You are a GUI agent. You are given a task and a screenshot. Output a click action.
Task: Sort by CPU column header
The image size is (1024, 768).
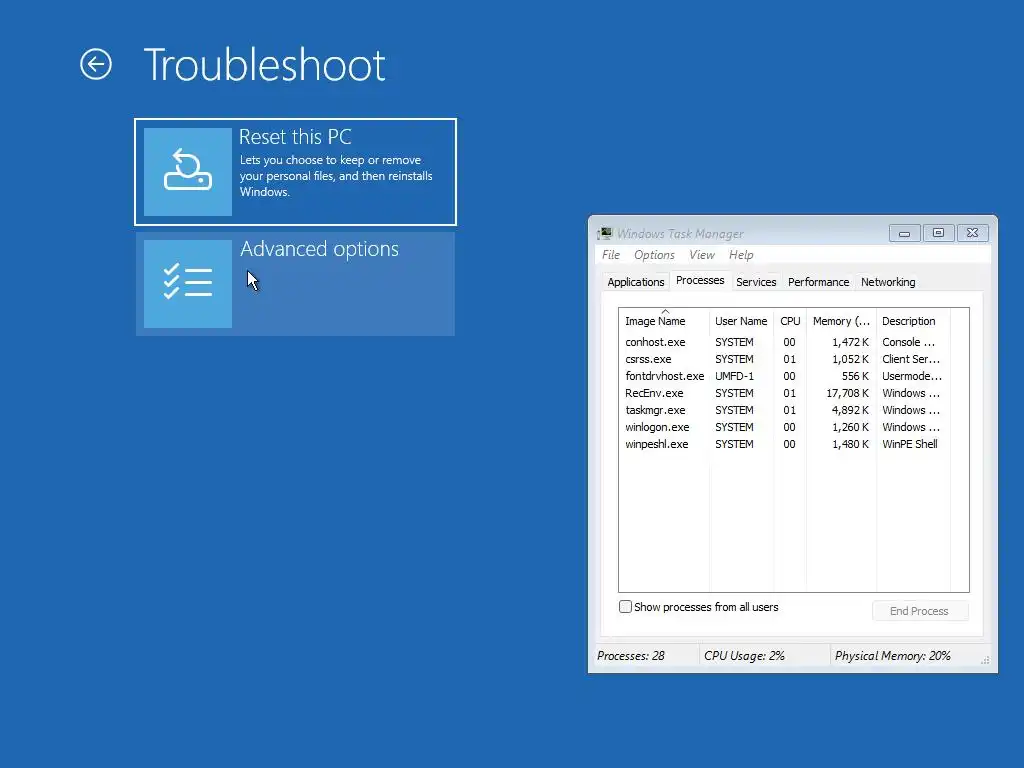tap(790, 321)
